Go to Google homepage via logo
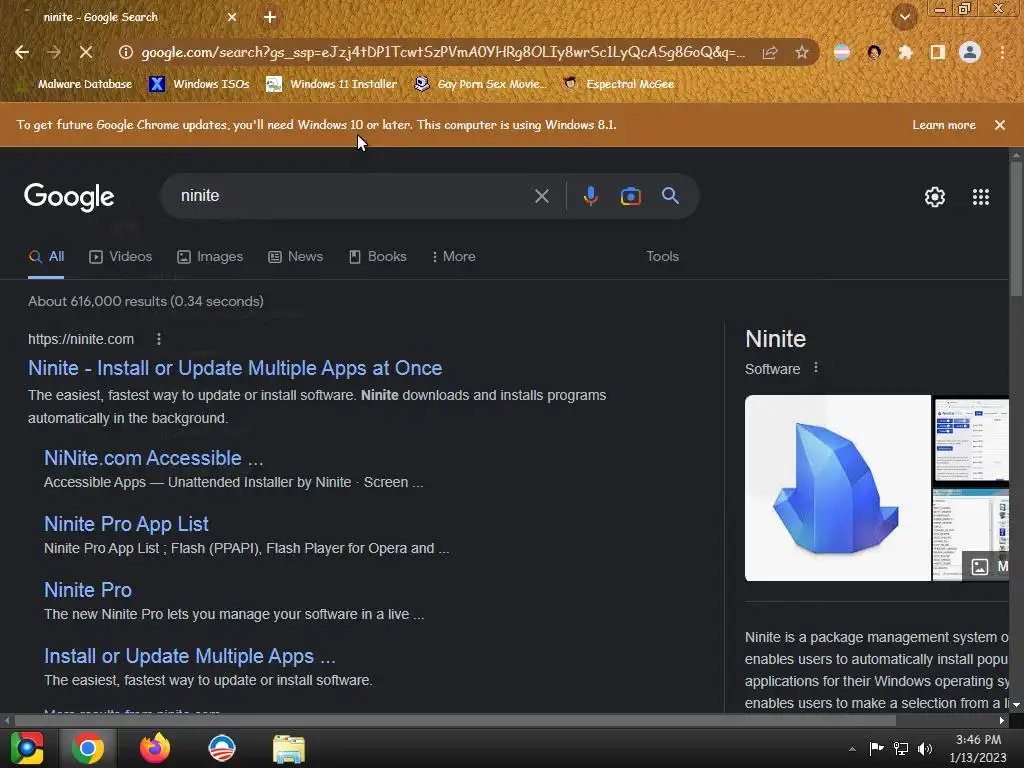 [69, 197]
